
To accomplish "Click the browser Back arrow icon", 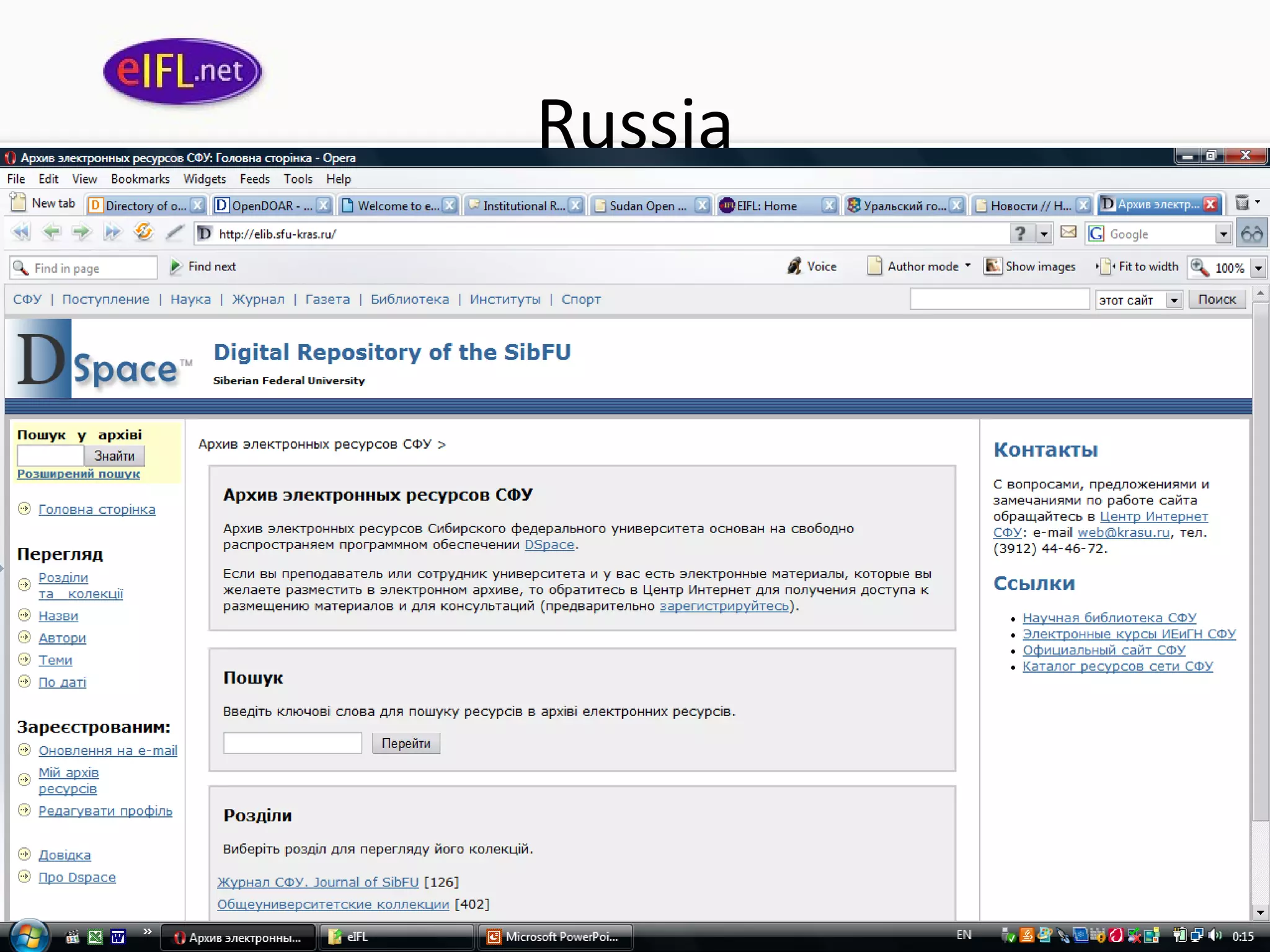I will pos(51,233).
